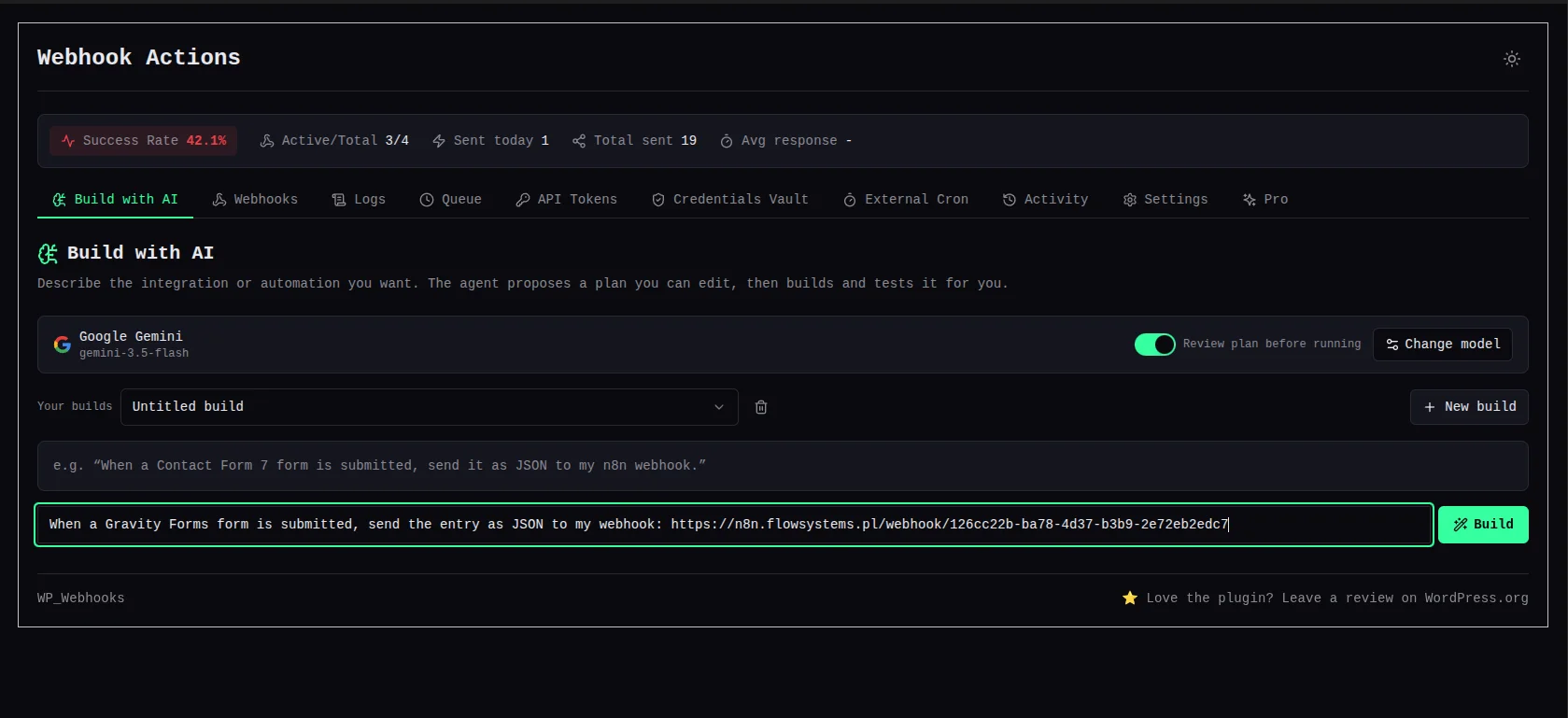Click the Google logo icon
The image size is (1568, 718).
pyautogui.click(x=63, y=345)
